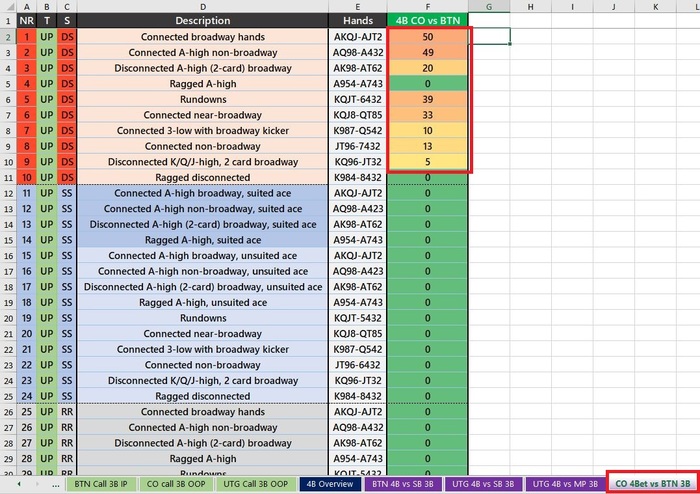Click the cell with value 33
Screen dimensions: 700x494
point(428,115)
